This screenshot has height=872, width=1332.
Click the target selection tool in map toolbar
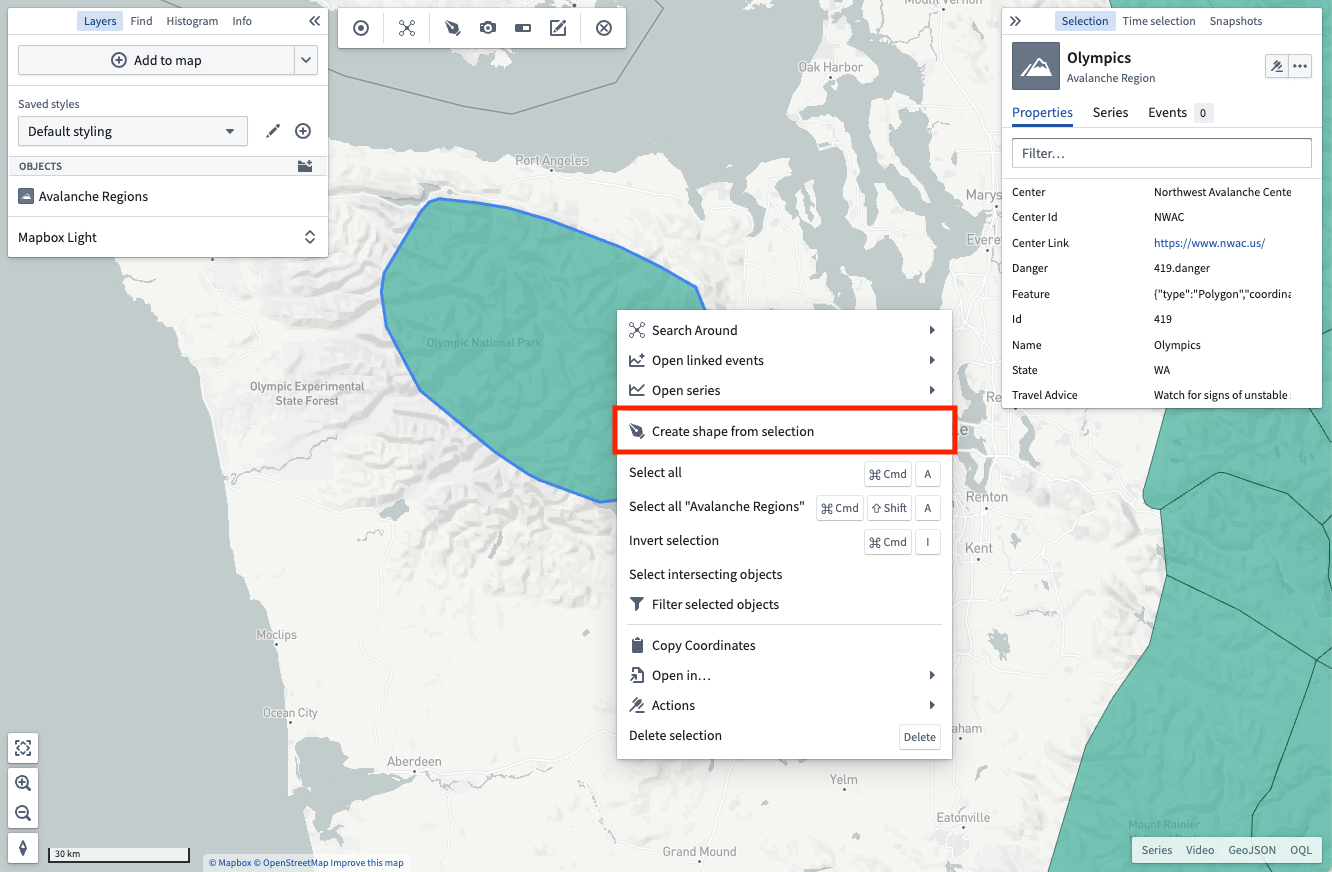[361, 28]
